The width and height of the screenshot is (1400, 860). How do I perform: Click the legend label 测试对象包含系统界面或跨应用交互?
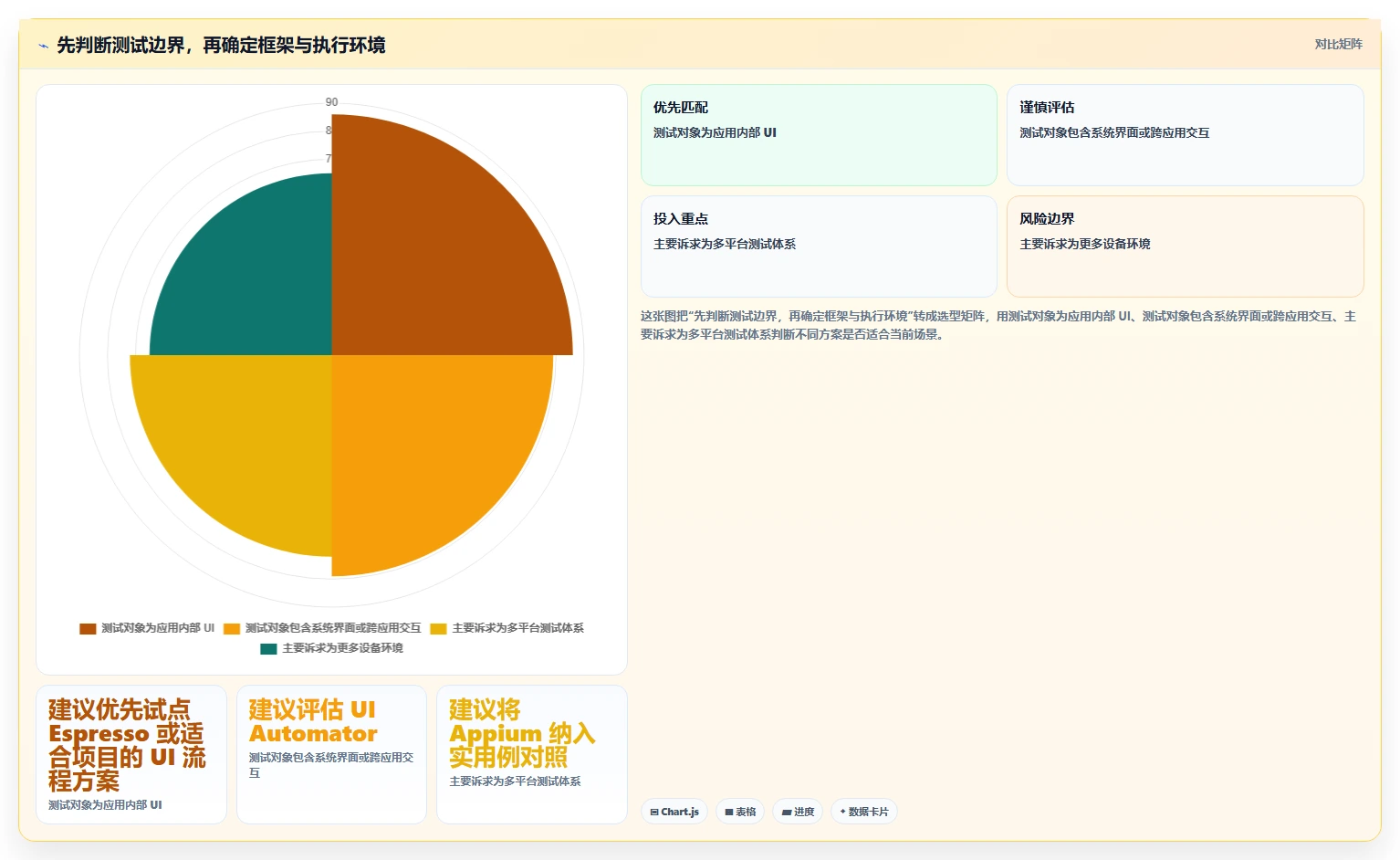[333, 628]
